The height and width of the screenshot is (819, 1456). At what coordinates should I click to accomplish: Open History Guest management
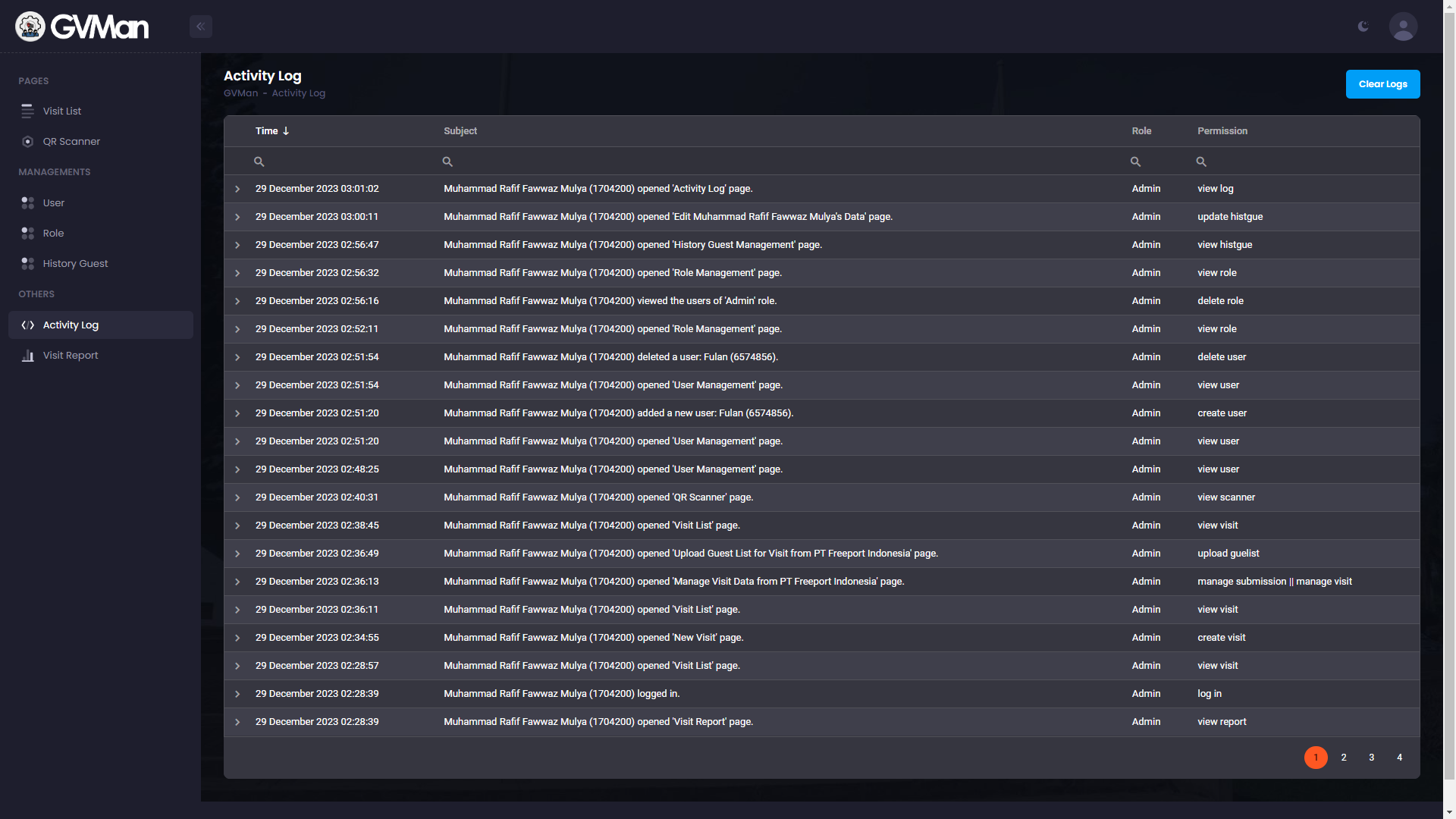pos(101,263)
